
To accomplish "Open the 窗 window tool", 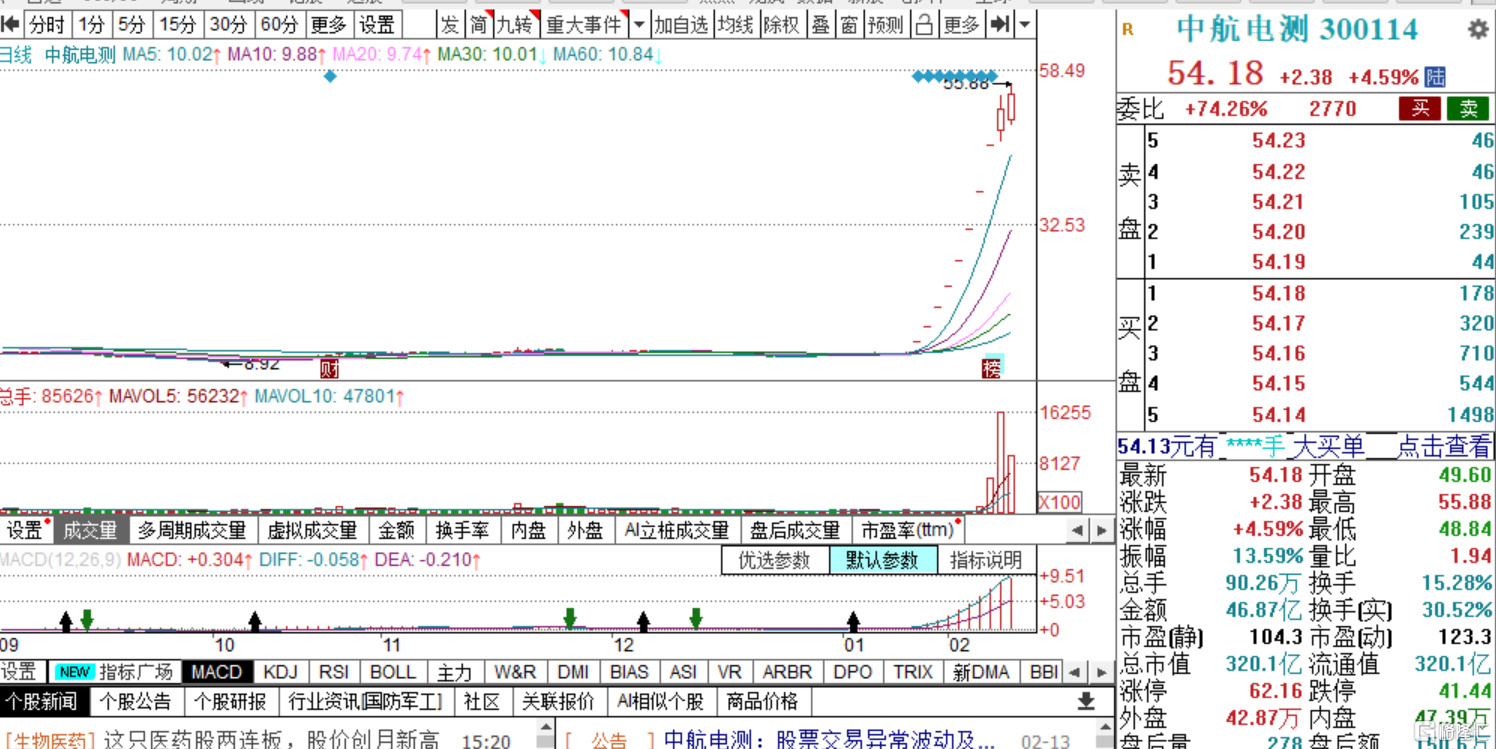I will tap(849, 24).
